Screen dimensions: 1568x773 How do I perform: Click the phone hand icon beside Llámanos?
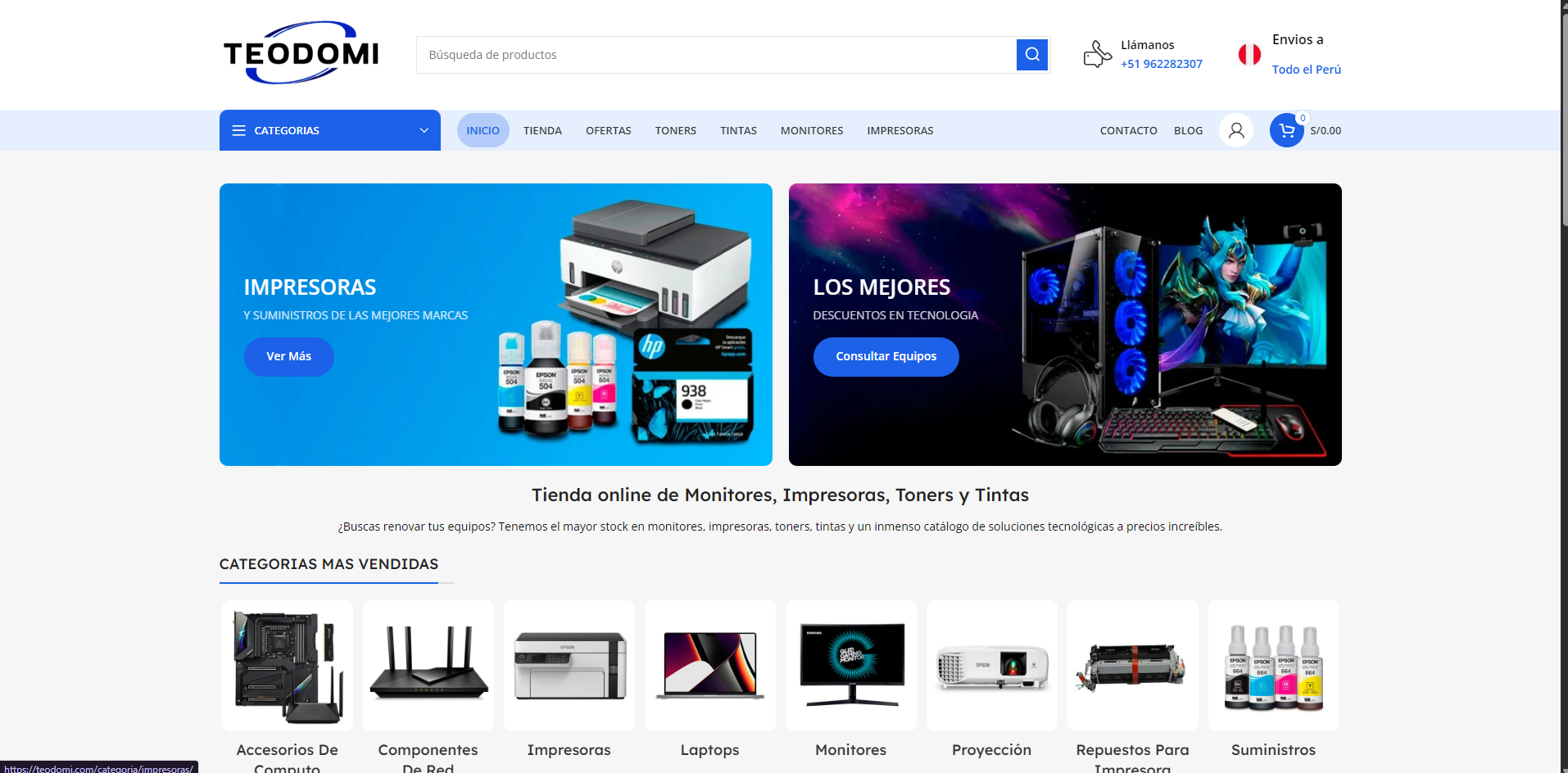coord(1097,55)
